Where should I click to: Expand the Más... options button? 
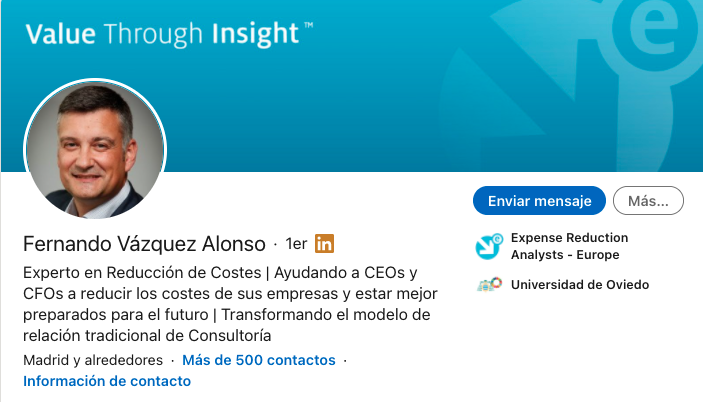coord(648,201)
